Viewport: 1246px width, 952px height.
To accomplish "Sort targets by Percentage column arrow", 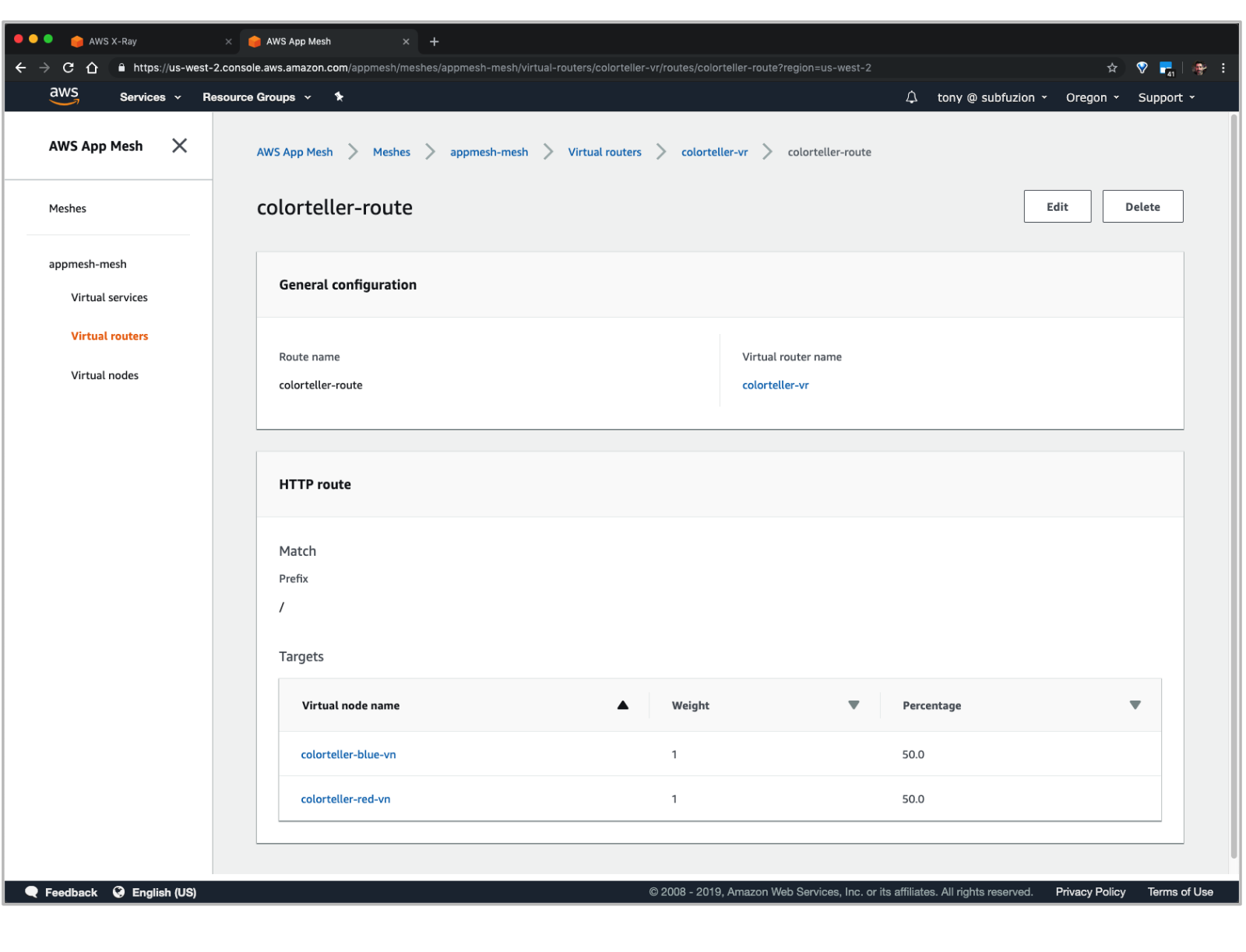I will pos(1135,705).
